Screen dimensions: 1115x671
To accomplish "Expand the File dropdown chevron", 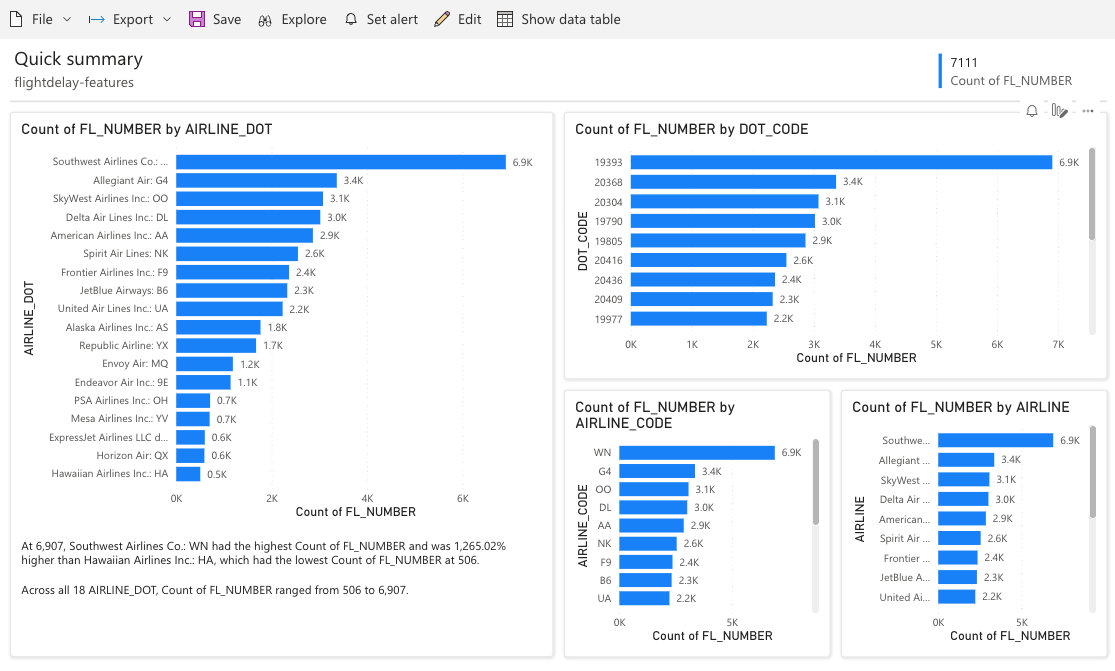I will click(x=67, y=19).
